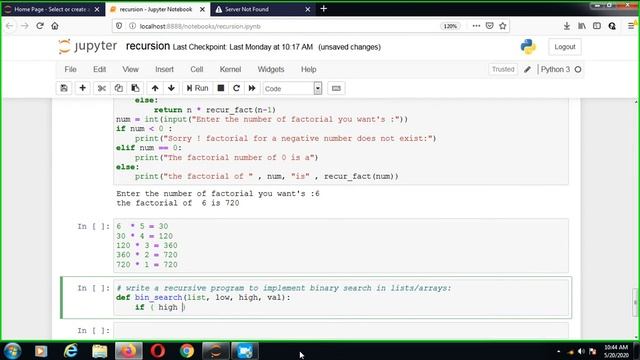The height and width of the screenshot is (360, 640).
Task: Interrupt the kernel with stop icon
Action: coord(221,88)
